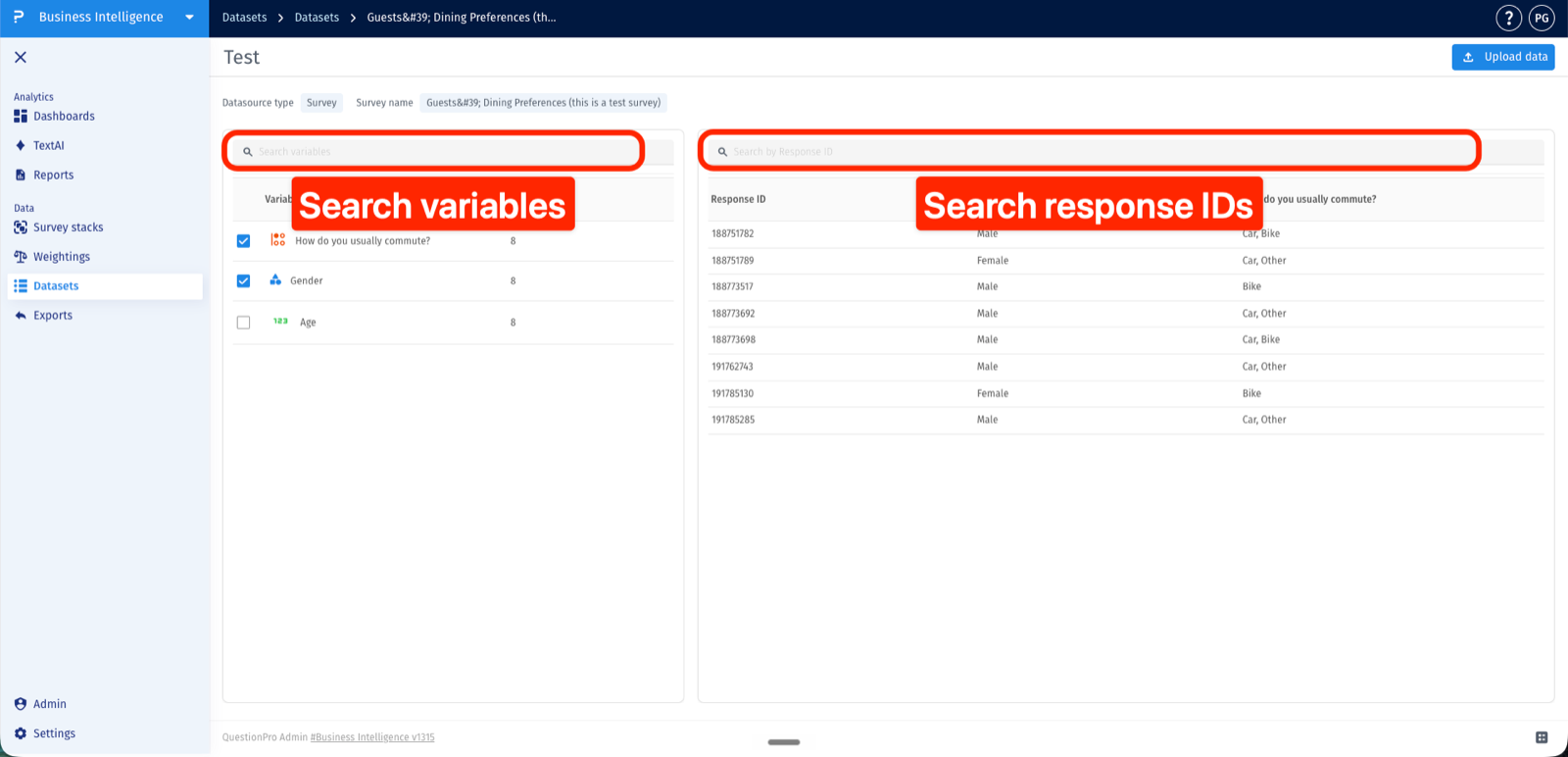
Task: Open Settings in the sidebar
Action: pyautogui.click(x=54, y=732)
